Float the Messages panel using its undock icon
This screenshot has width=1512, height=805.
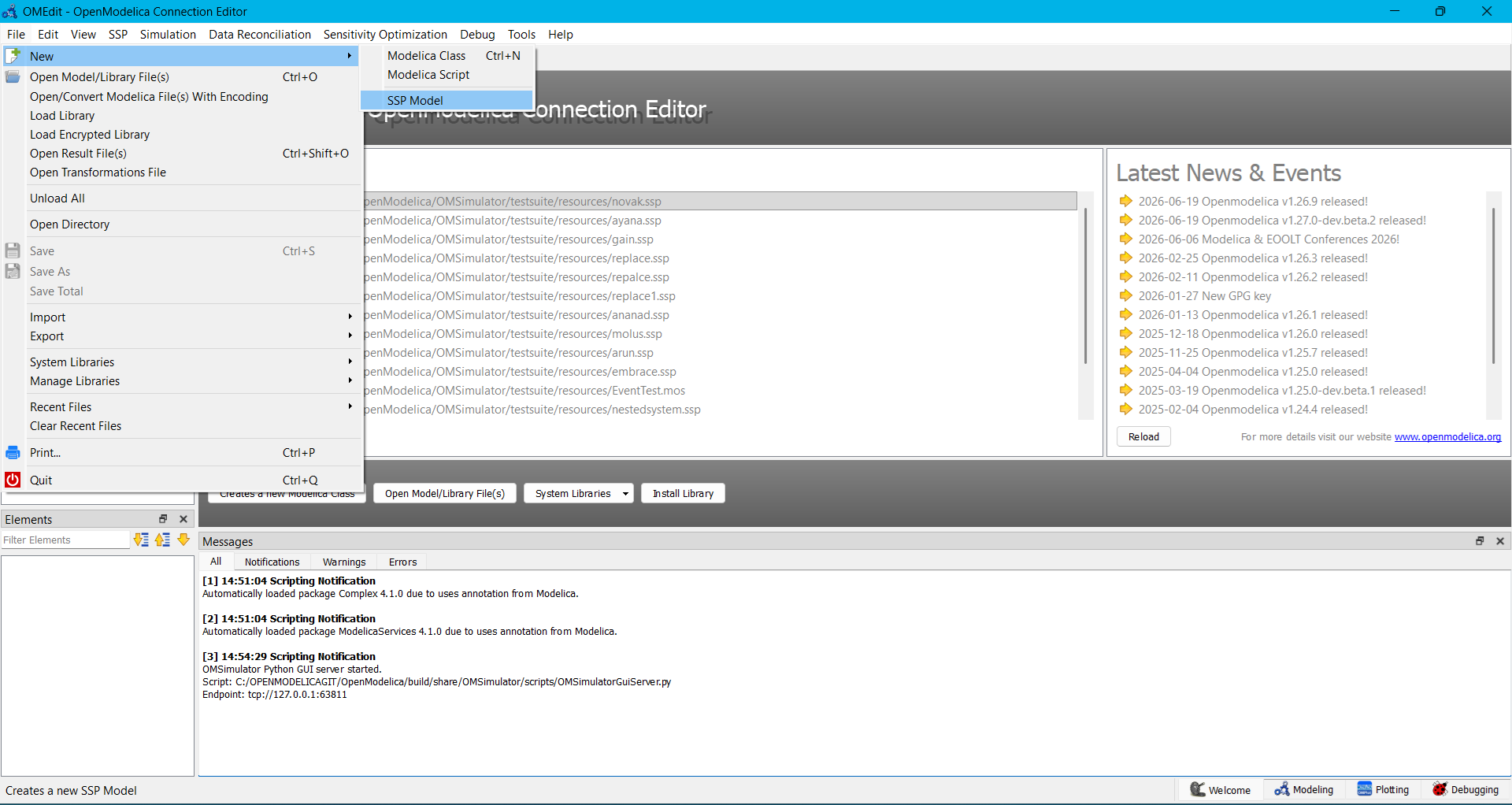click(1480, 541)
